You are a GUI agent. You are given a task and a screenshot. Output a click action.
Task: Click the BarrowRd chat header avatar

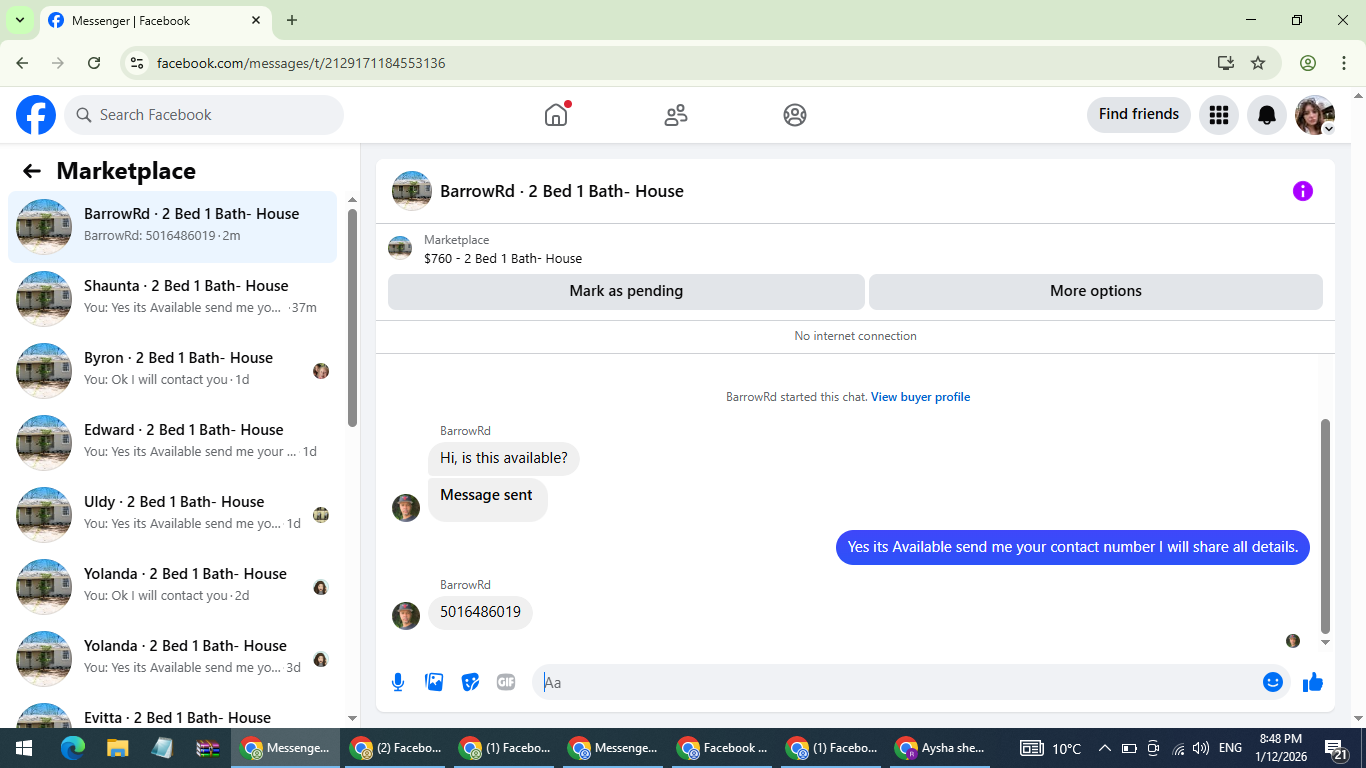[x=412, y=191]
